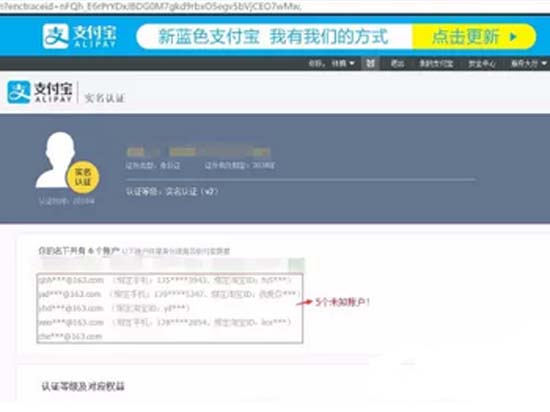Select the qbh***@163.com account row
Image resolution: width=550 pixels, height=412 pixels.
165,280
